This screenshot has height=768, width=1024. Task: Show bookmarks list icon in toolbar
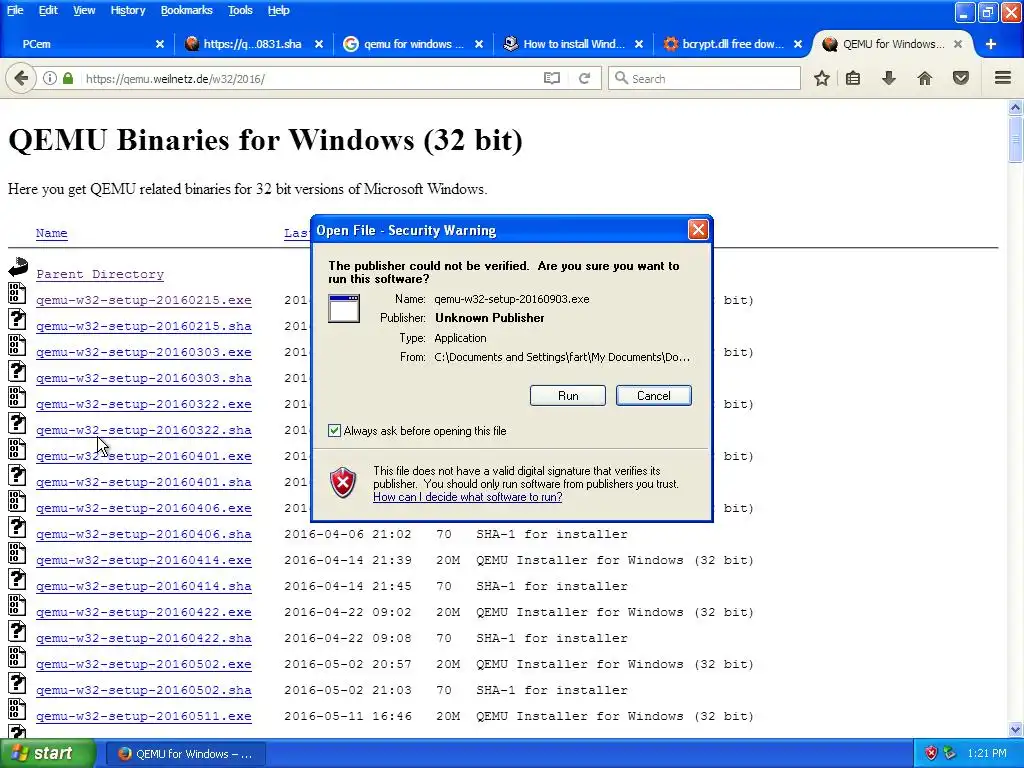point(853,78)
